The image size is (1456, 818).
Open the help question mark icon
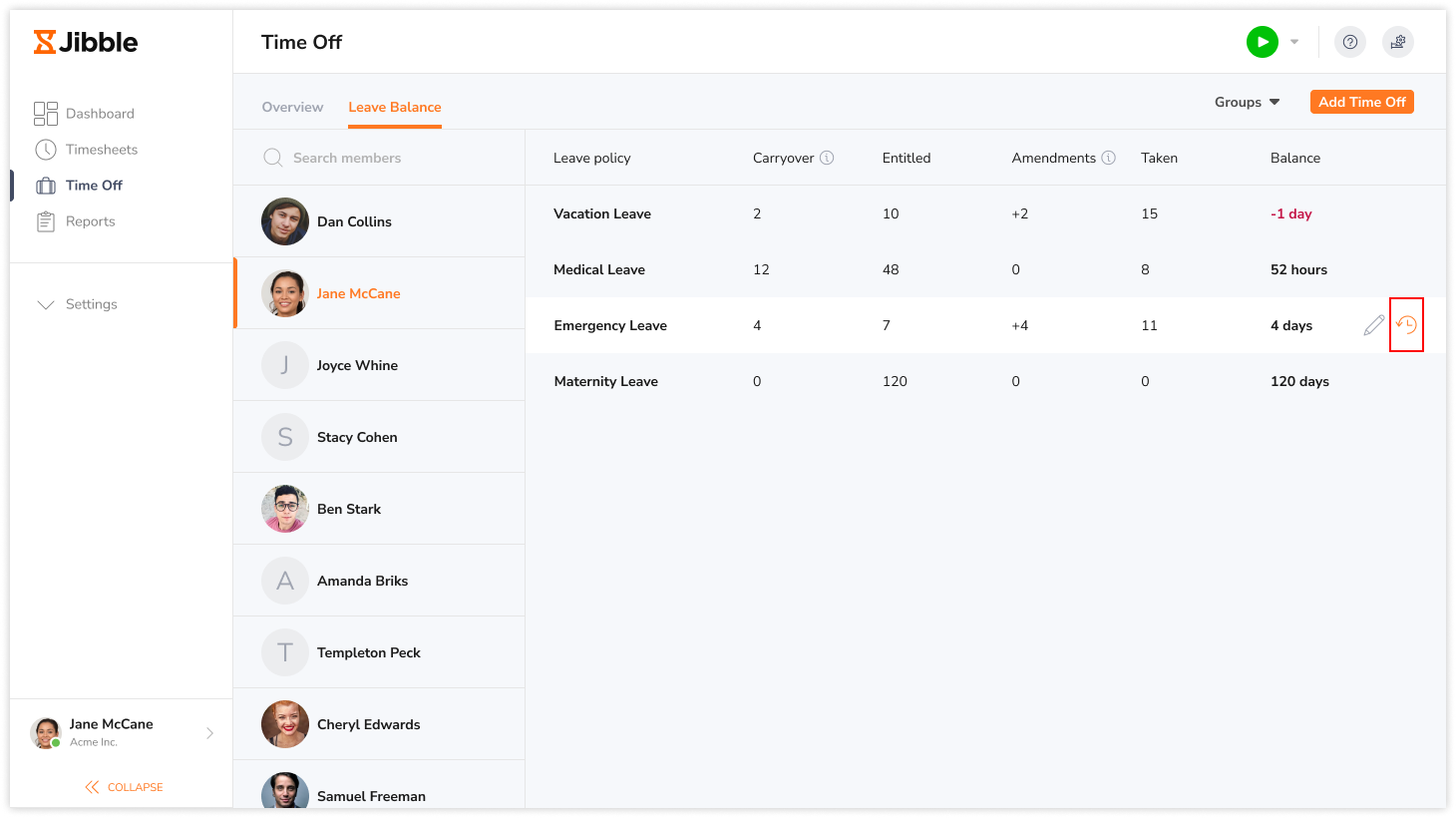click(x=1349, y=42)
